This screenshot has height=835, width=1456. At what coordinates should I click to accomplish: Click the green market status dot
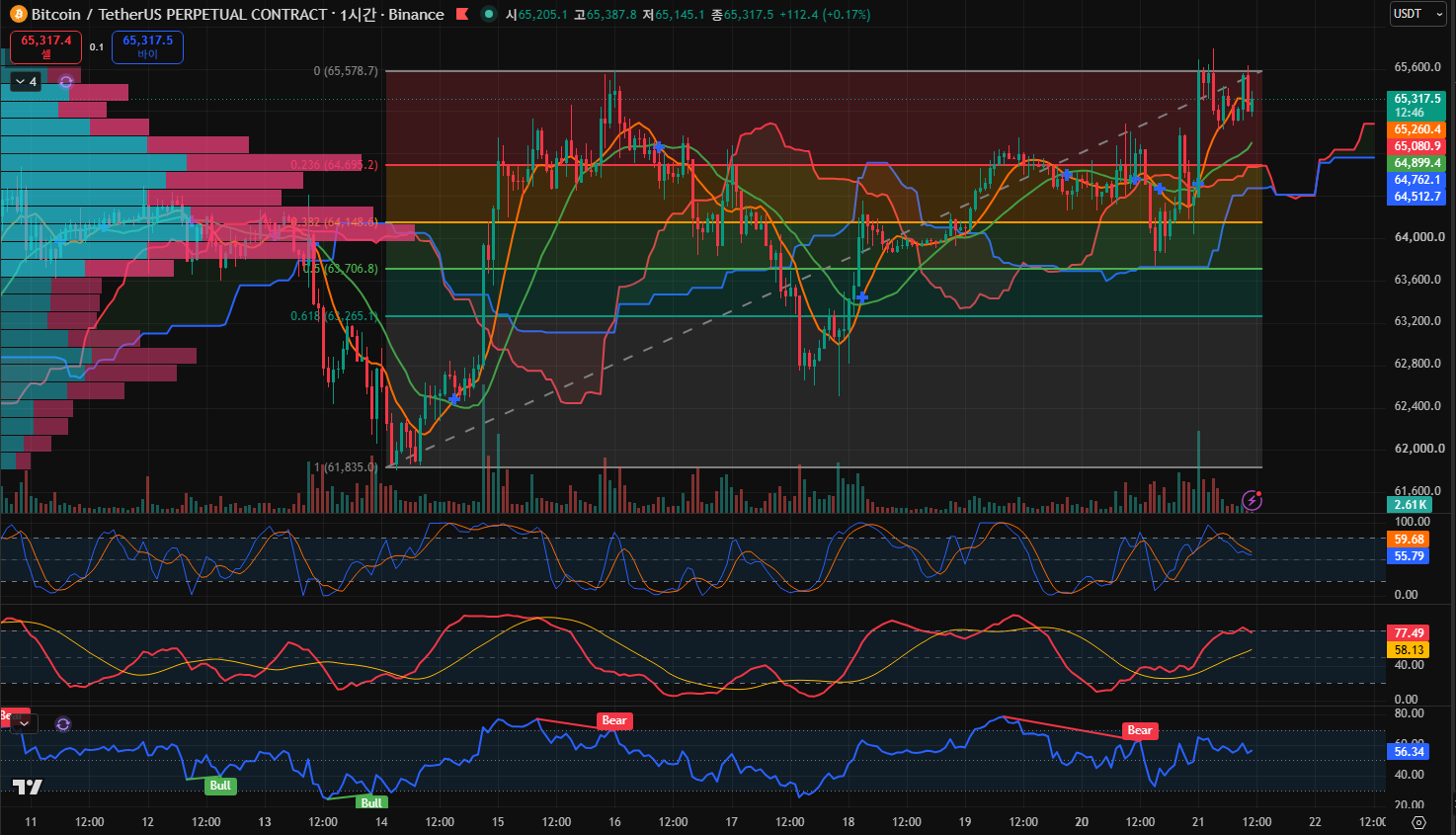tap(488, 14)
